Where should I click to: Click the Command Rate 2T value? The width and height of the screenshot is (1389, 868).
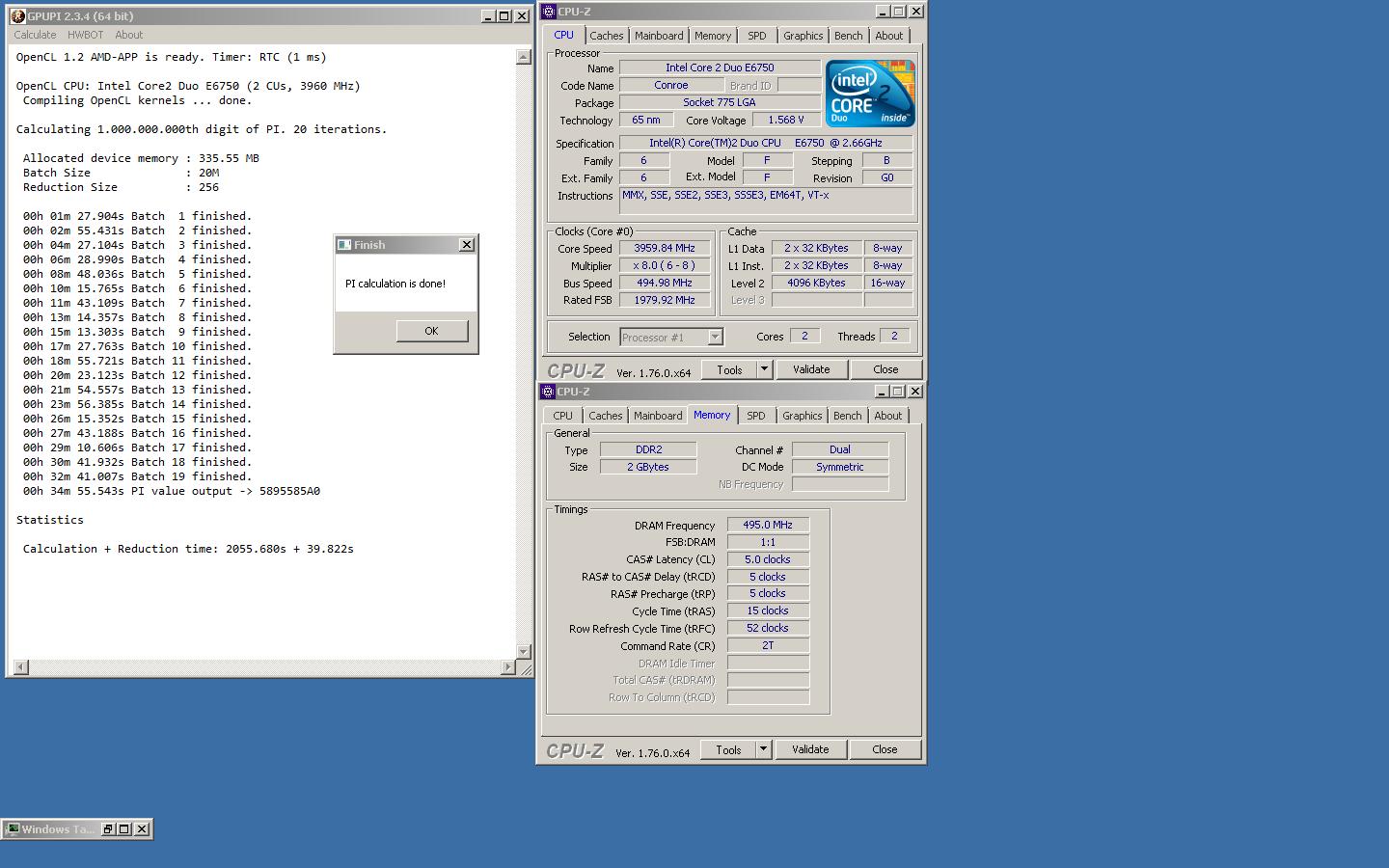point(768,645)
